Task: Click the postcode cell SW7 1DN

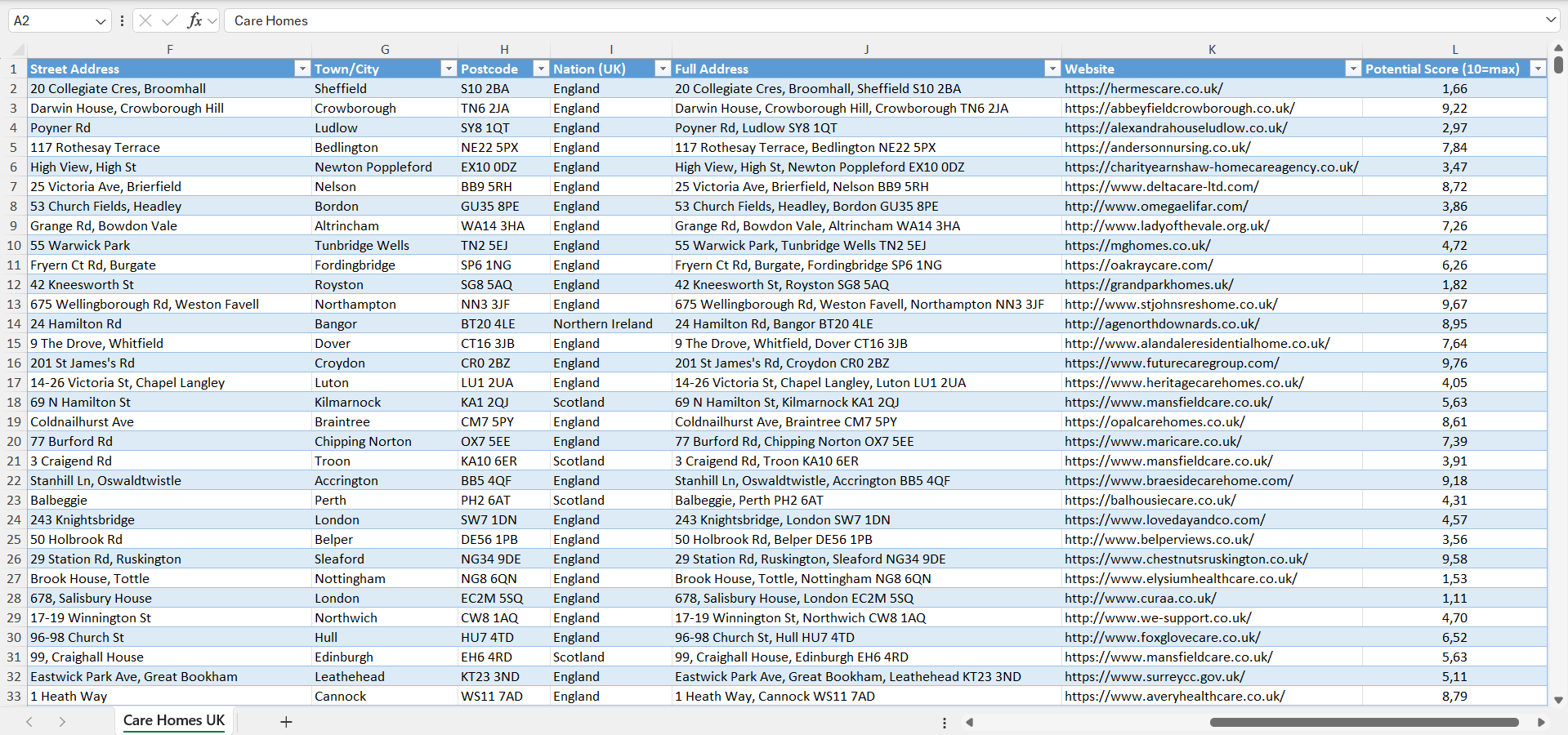Action: (504, 519)
